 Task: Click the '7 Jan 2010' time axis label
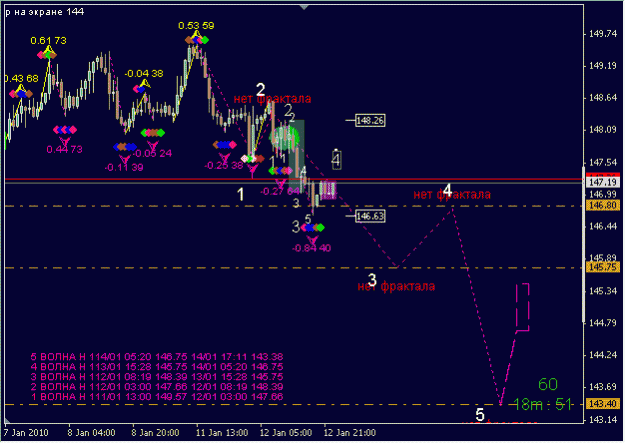click(x=26, y=433)
